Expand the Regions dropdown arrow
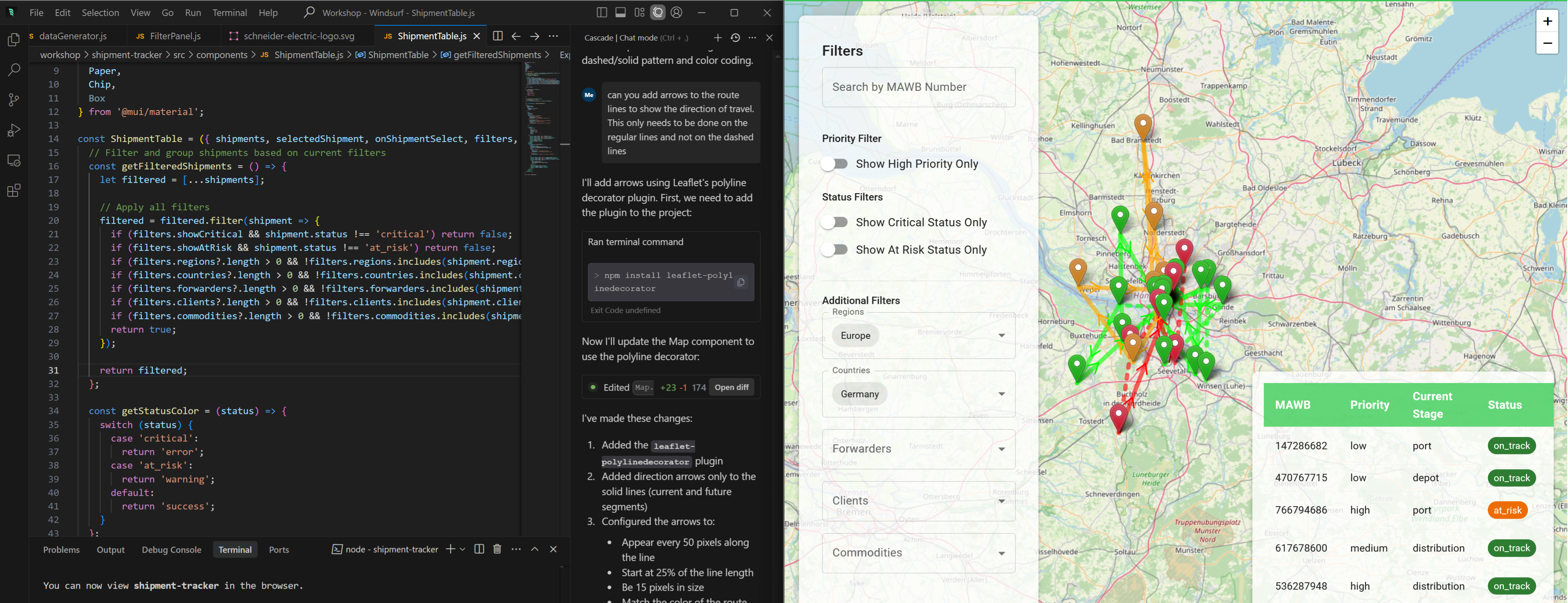Viewport: 1568px width, 603px height. click(1001, 335)
